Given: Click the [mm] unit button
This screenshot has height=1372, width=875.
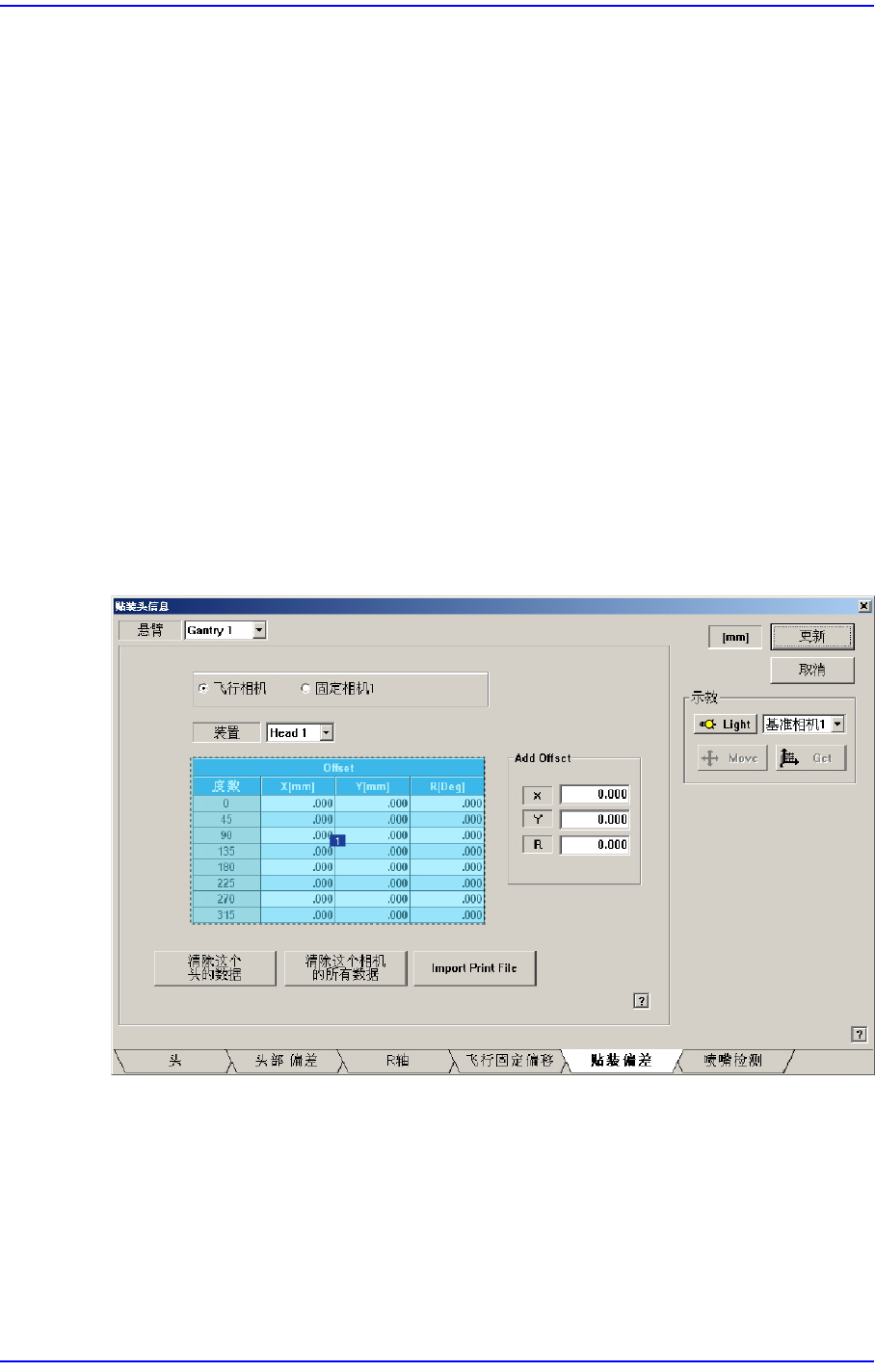Looking at the screenshot, I should pyautogui.click(x=735, y=637).
